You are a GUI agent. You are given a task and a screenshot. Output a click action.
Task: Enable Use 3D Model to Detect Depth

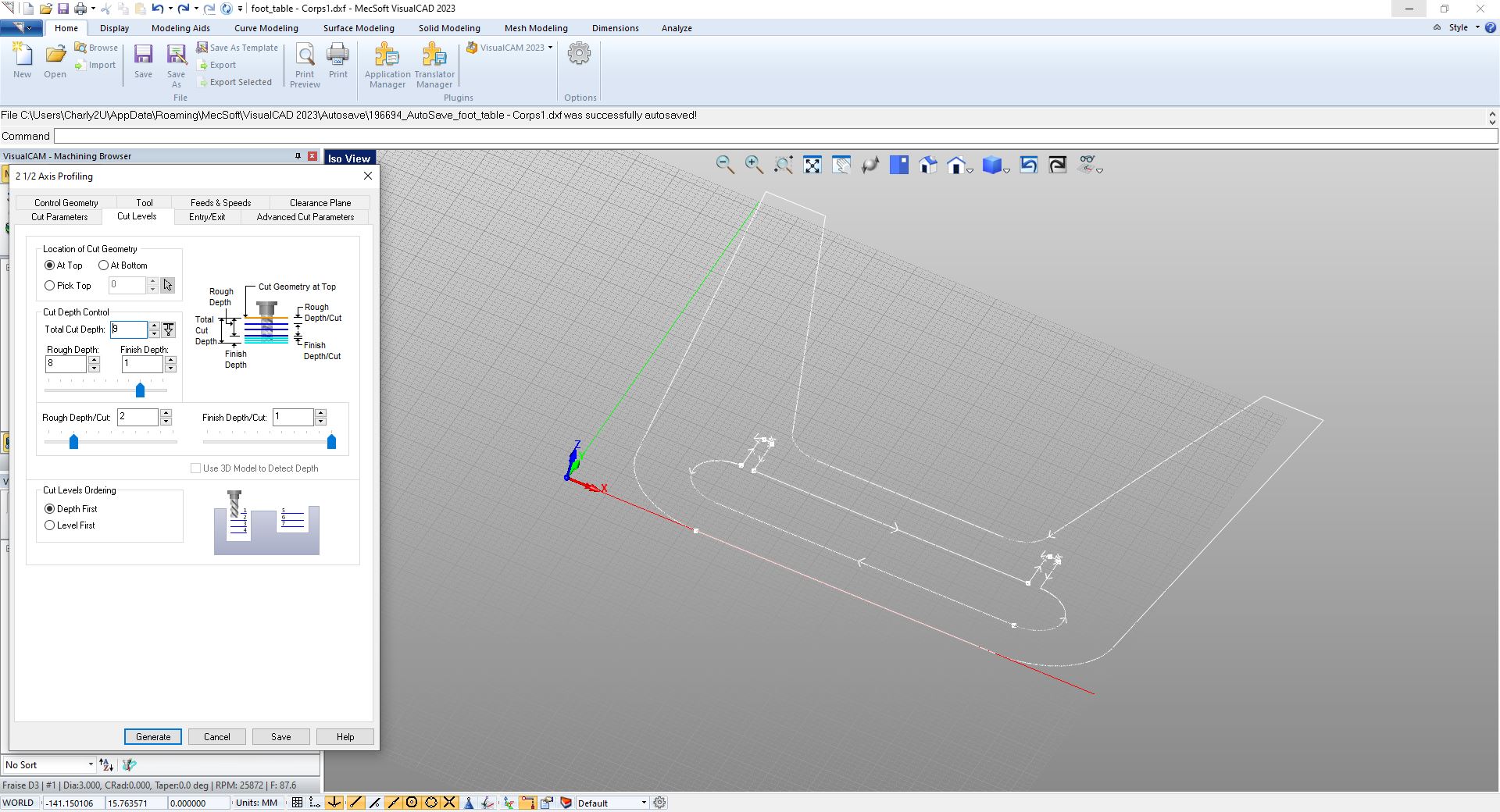coord(196,468)
